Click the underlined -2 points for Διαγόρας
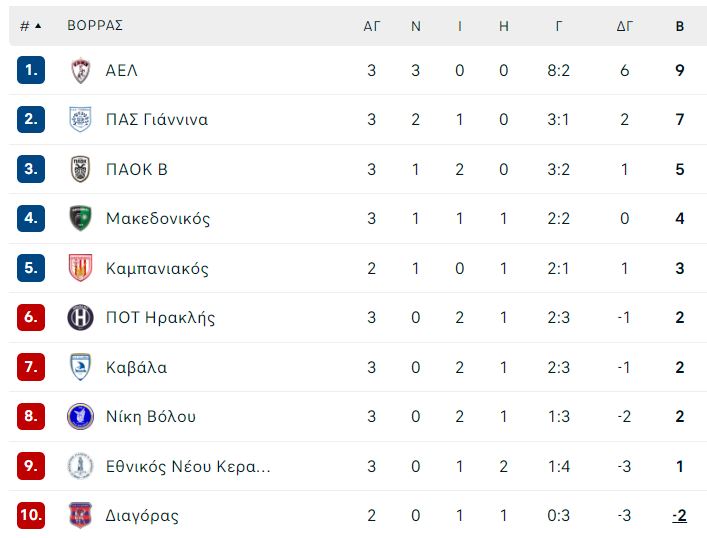Image resolution: width=707 pixels, height=538 pixels. pos(679,515)
